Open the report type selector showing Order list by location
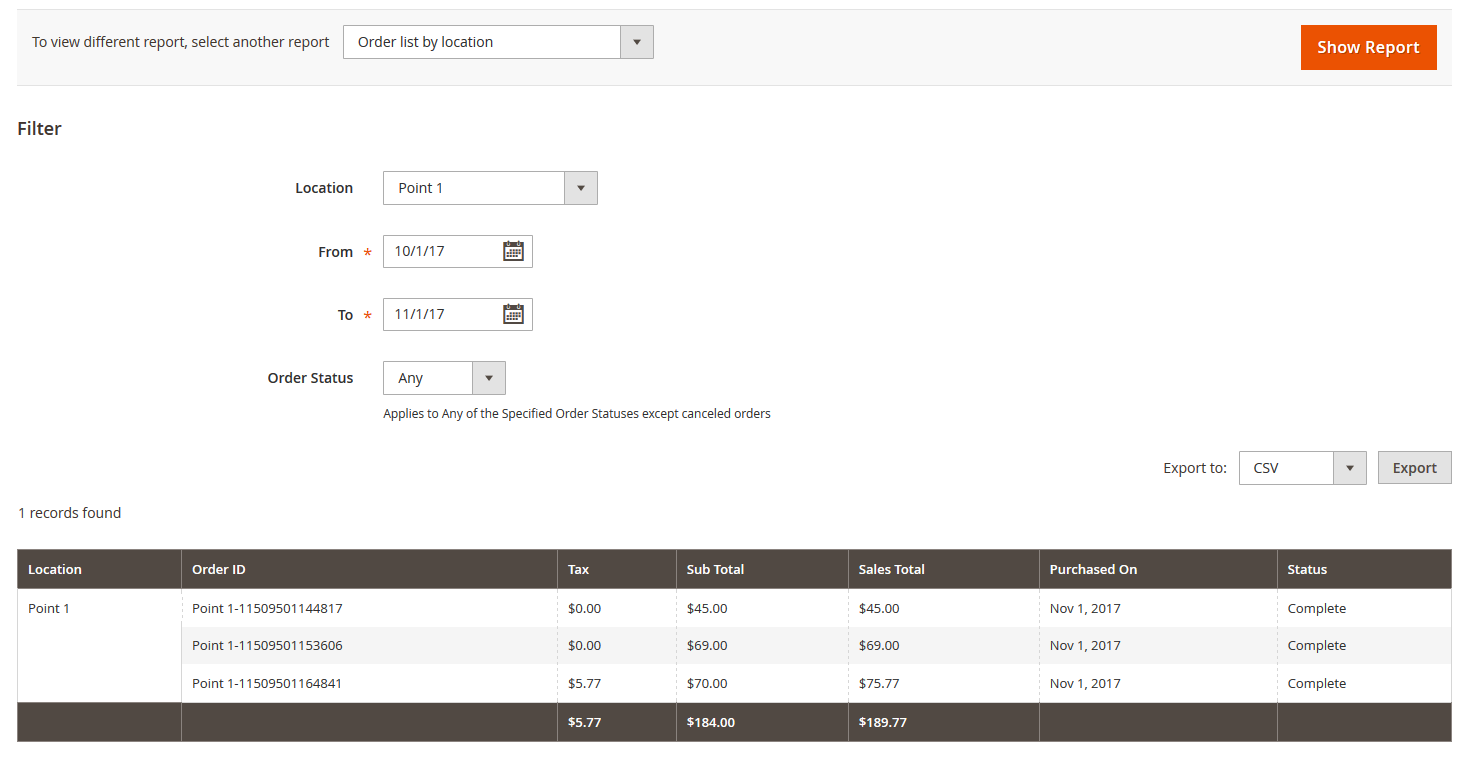Viewport: 1470px width, 764px height. pyautogui.click(x=480, y=42)
